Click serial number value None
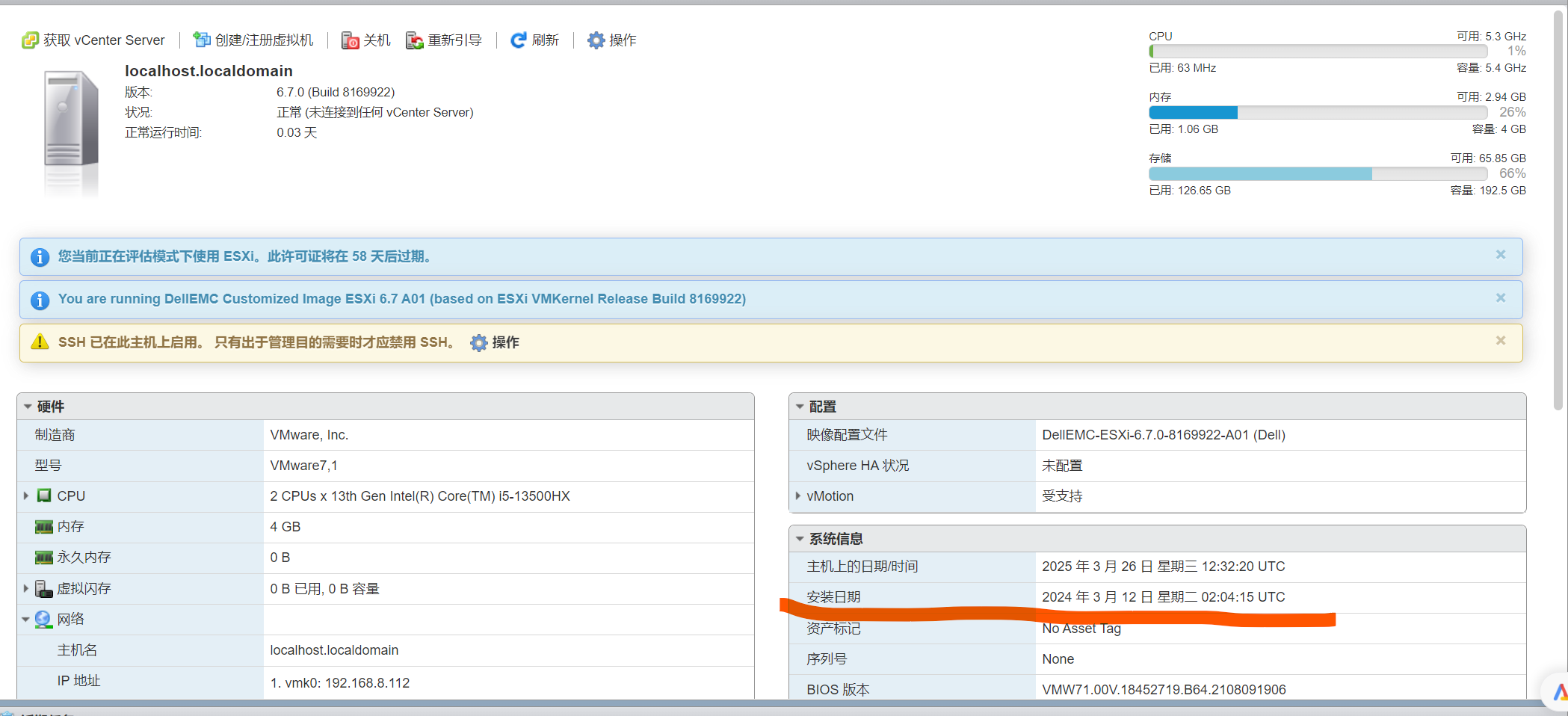1568x716 pixels. pos(1058,659)
